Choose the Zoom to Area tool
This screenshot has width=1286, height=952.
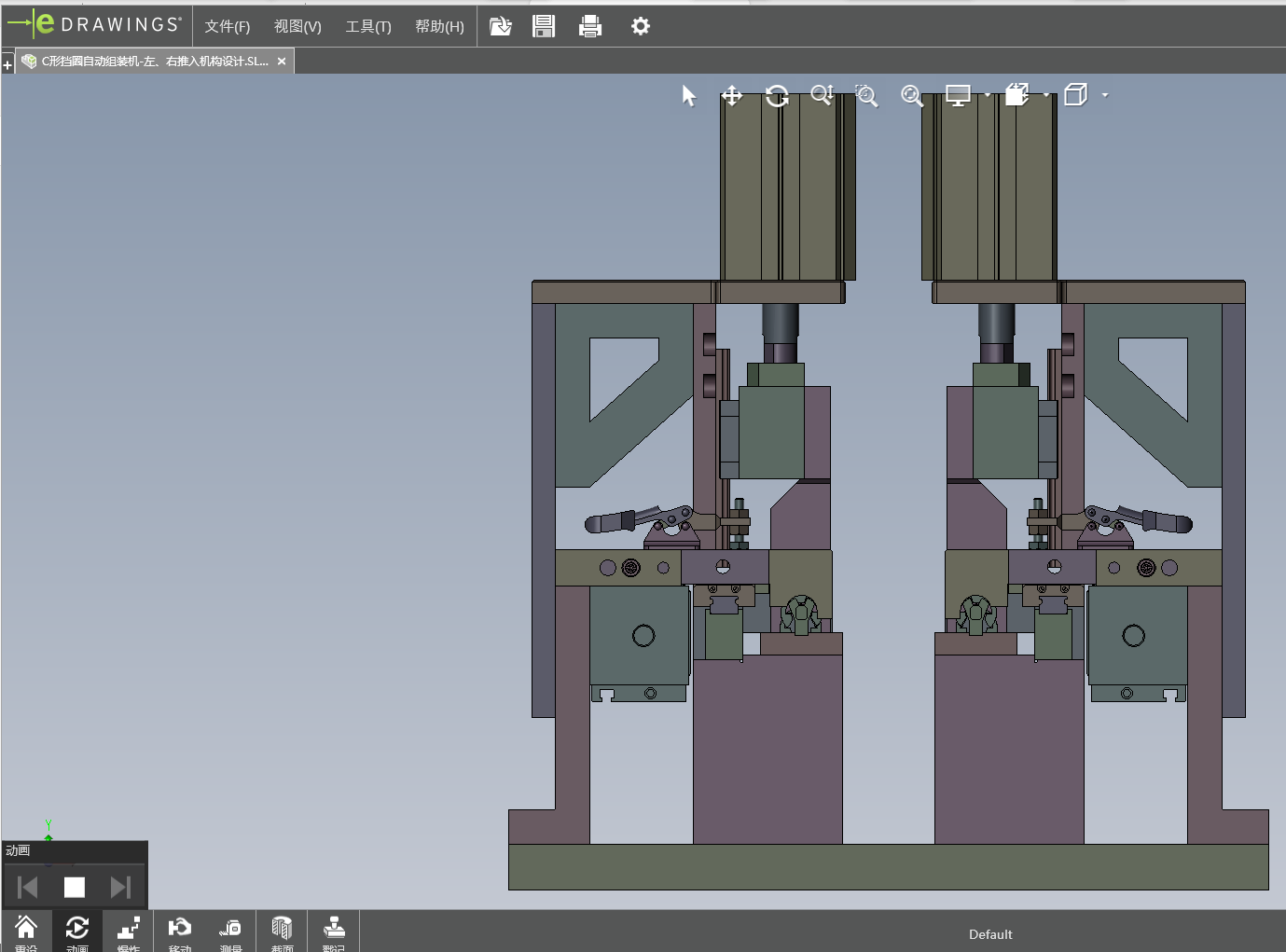866,96
